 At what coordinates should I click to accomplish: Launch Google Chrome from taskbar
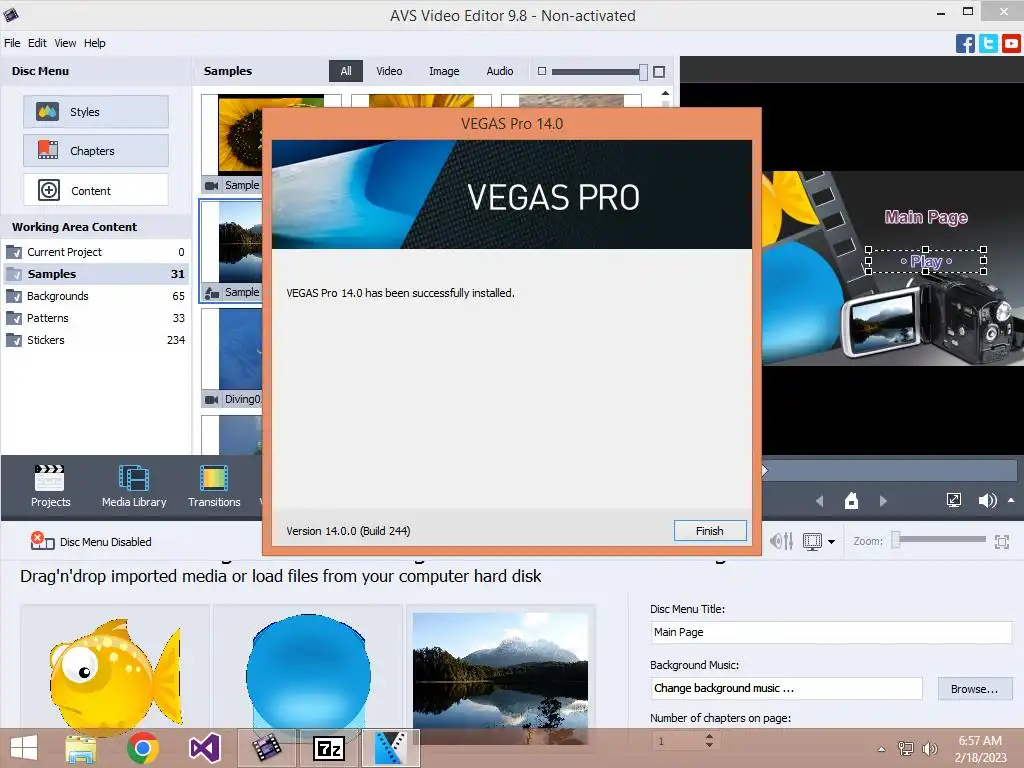click(143, 748)
